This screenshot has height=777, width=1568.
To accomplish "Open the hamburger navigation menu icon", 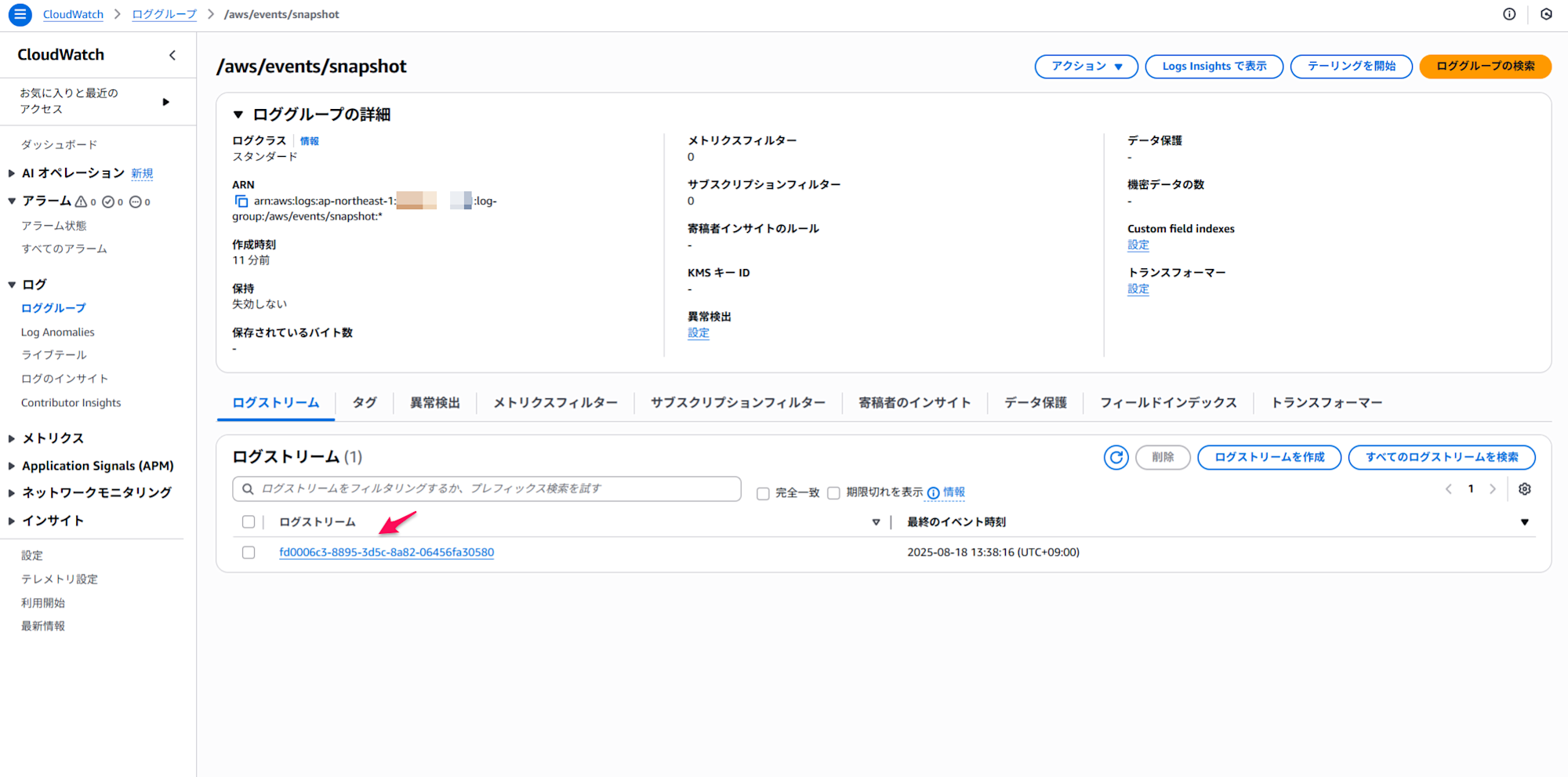I will point(20,14).
